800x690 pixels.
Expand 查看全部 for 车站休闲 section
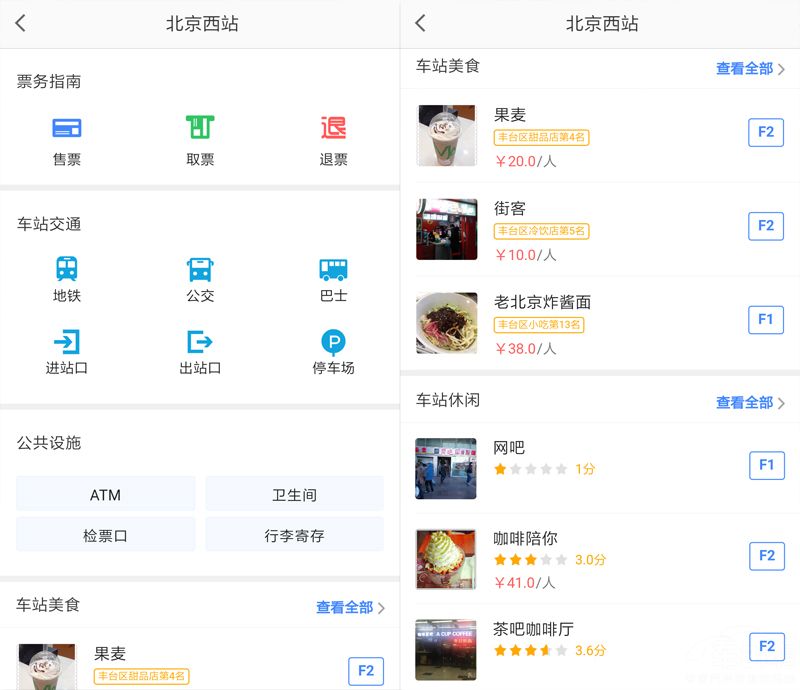[x=750, y=403]
